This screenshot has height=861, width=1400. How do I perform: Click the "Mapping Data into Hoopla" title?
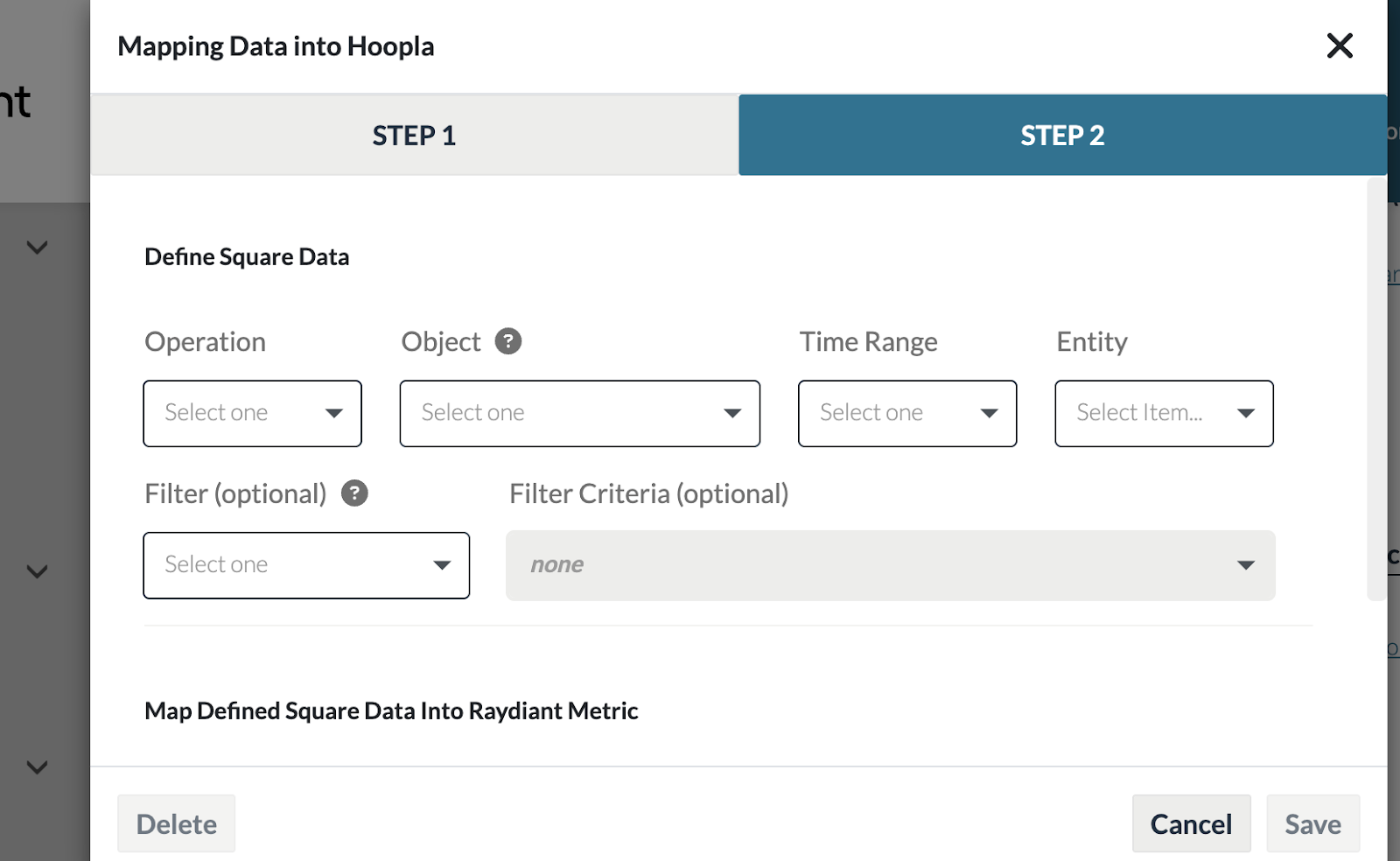[x=276, y=46]
